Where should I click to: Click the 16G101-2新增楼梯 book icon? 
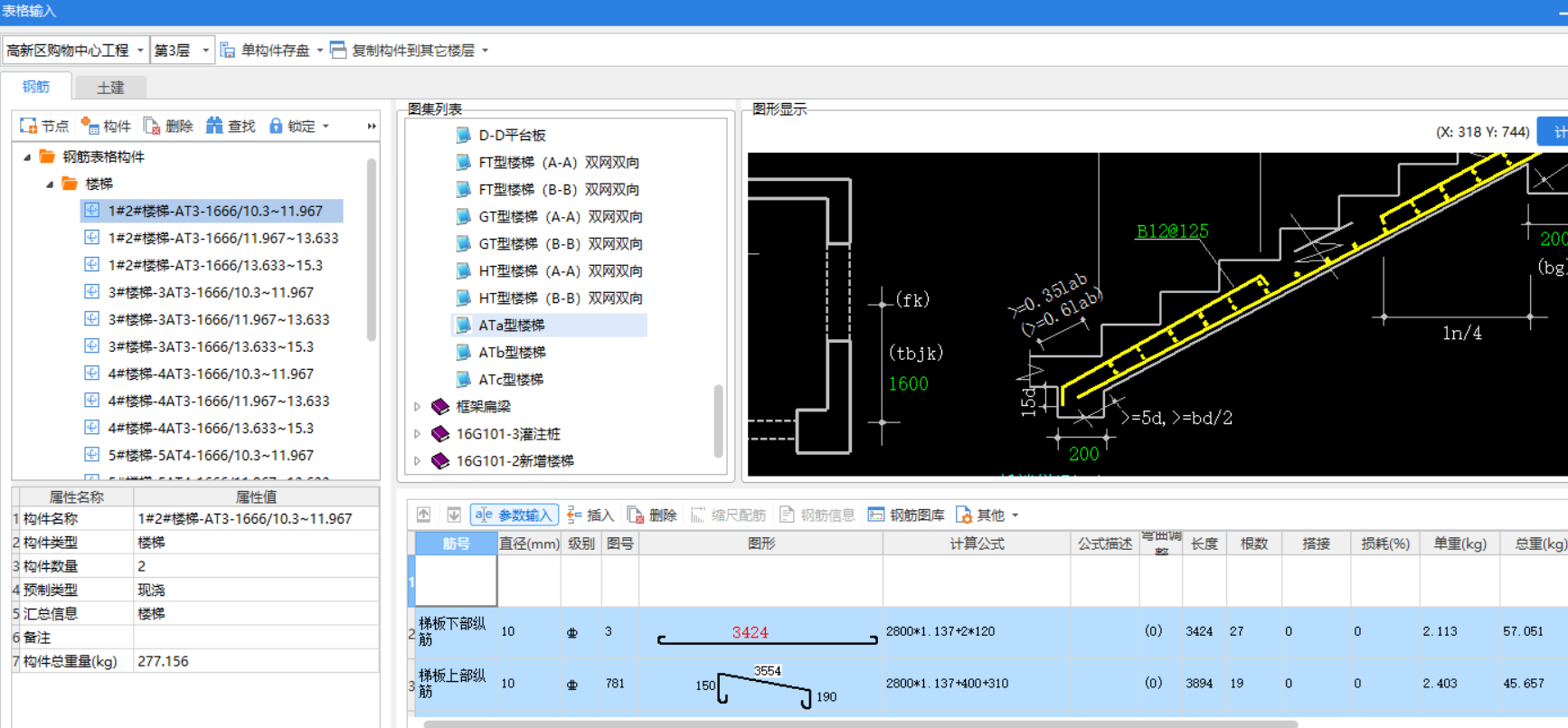click(440, 460)
